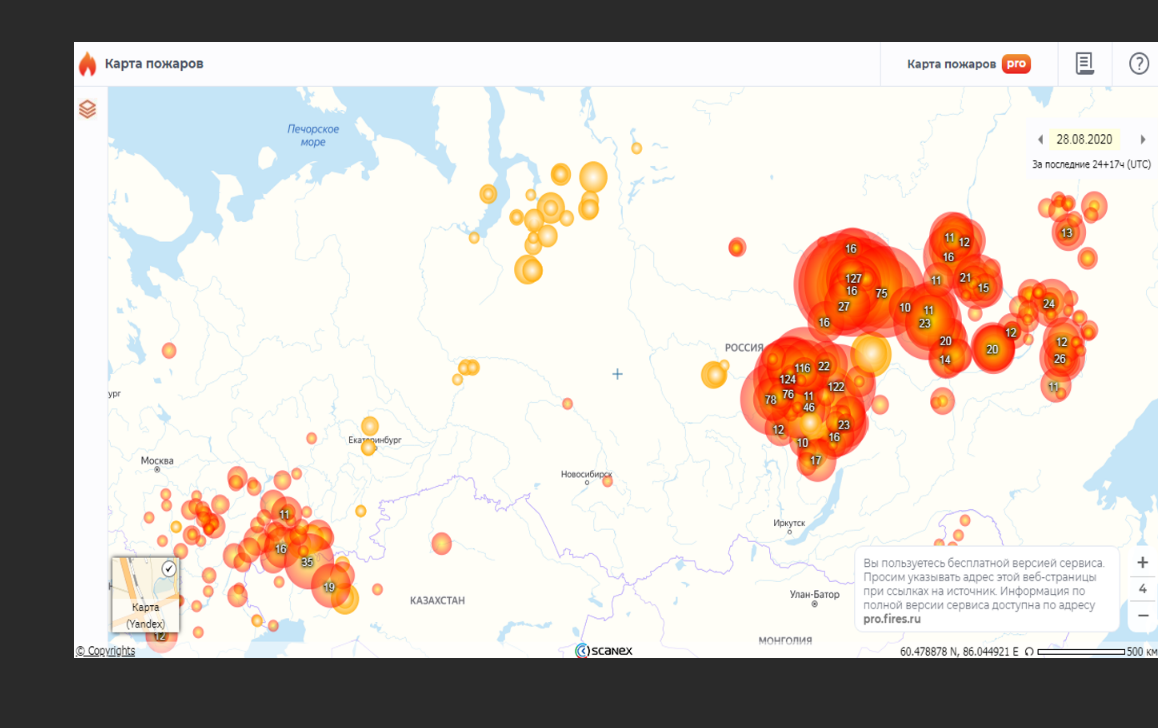The height and width of the screenshot is (728, 1158).
Task: Select fire cluster labeled 21
Action: [x=965, y=278]
